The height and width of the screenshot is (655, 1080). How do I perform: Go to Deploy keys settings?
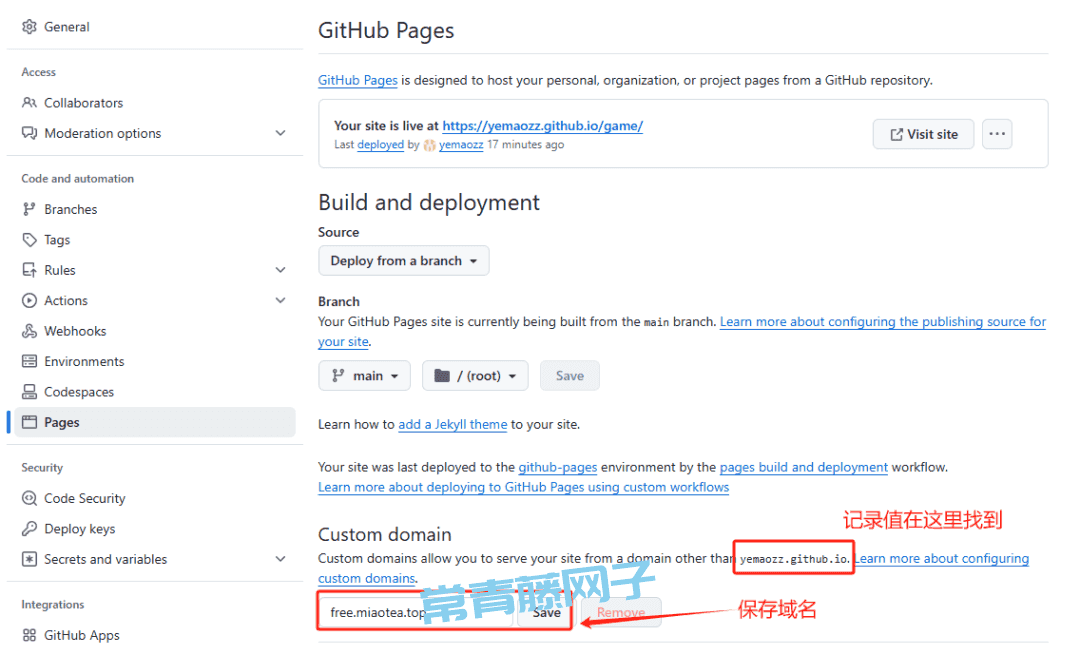click(x=79, y=529)
